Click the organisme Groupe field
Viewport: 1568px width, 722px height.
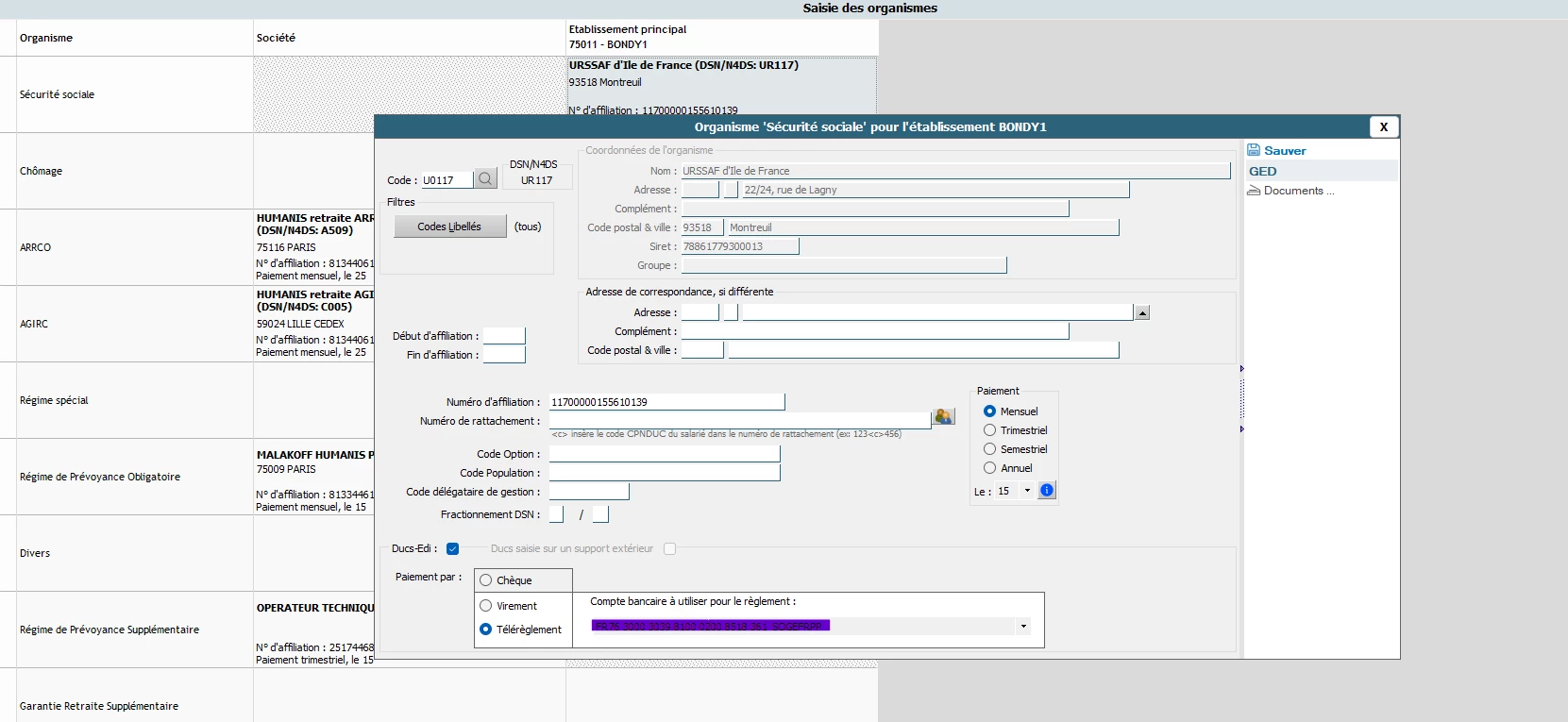click(844, 265)
